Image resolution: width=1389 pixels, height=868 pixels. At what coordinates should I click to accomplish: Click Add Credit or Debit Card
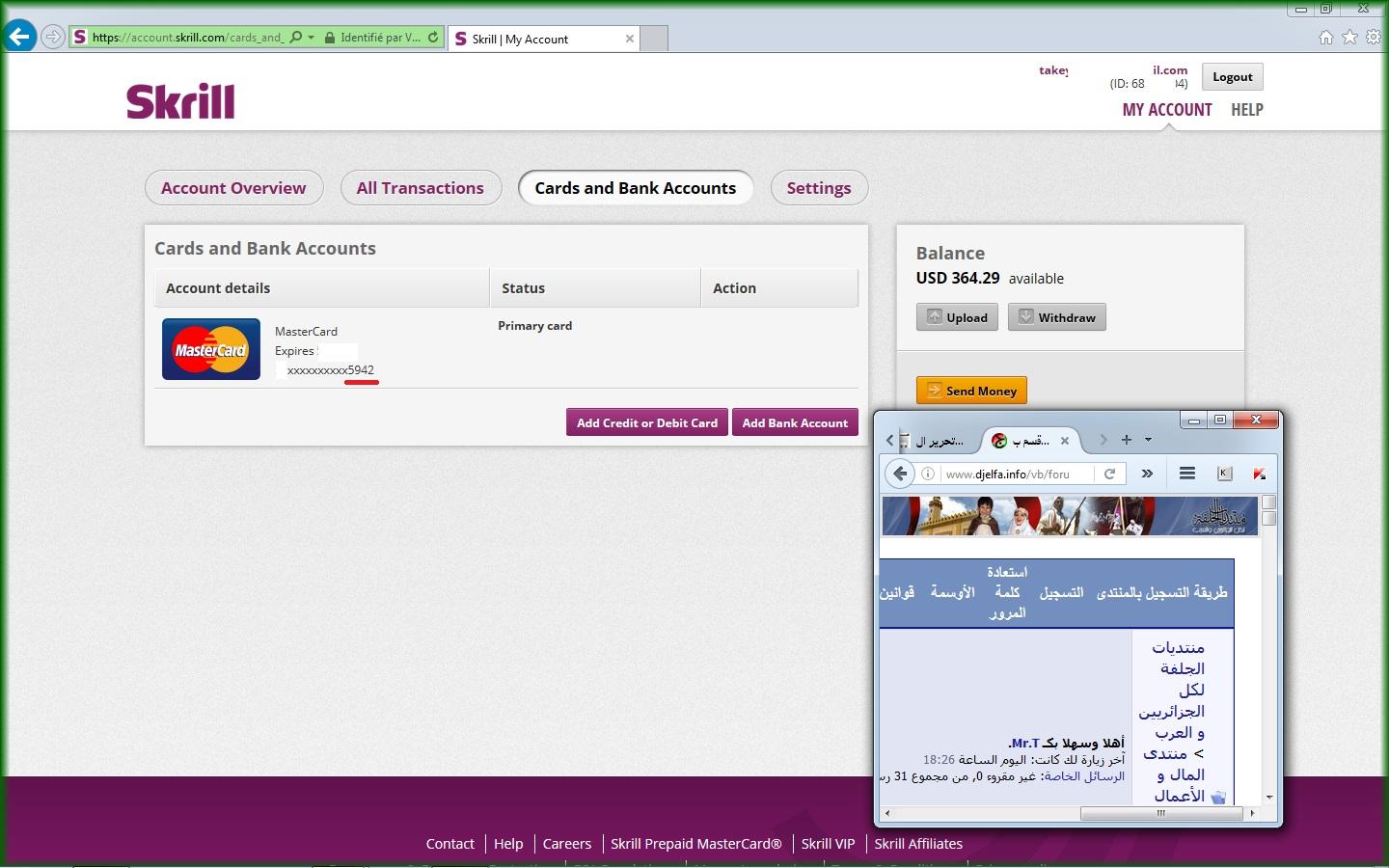click(647, 422)
